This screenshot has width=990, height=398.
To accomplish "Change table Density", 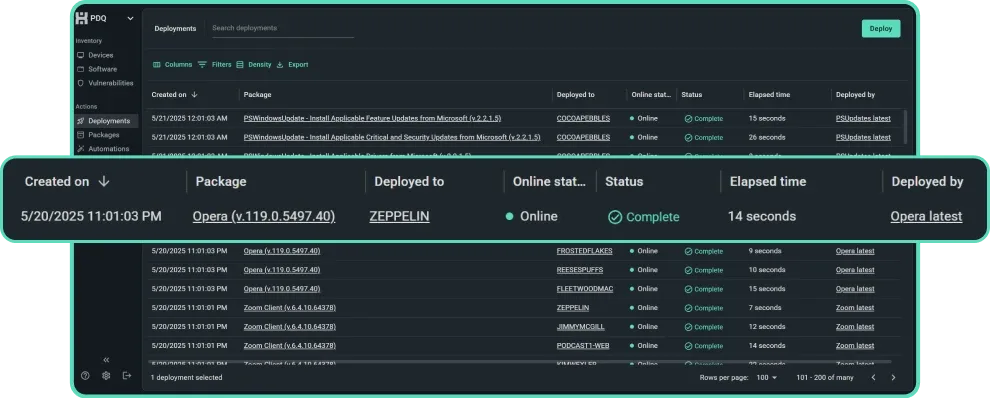I will click(x=253, y=64).
